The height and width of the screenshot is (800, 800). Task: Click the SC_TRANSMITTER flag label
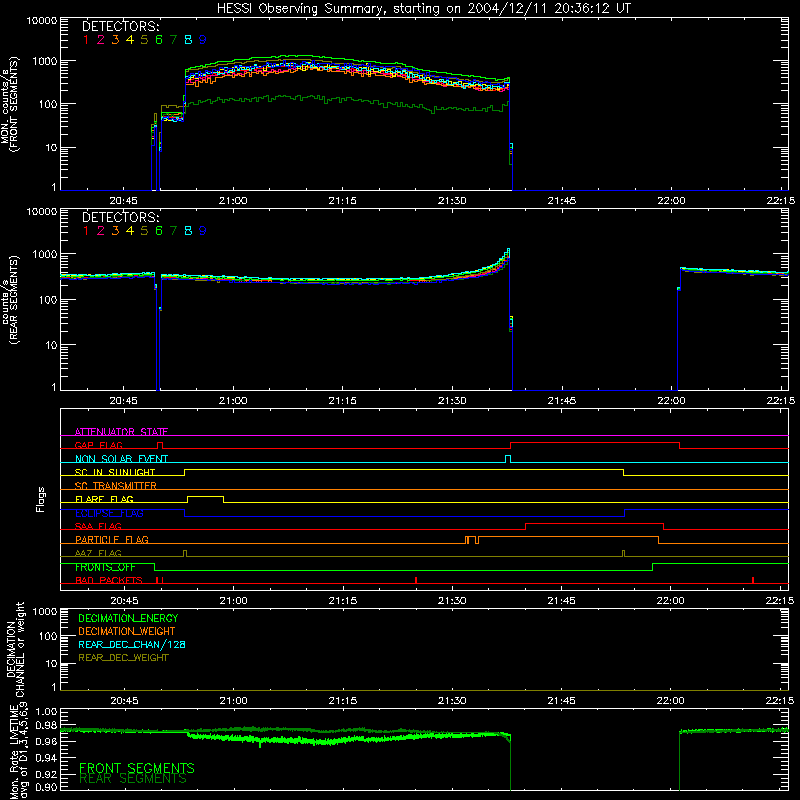pyautogui.click(x=116, y=486)
